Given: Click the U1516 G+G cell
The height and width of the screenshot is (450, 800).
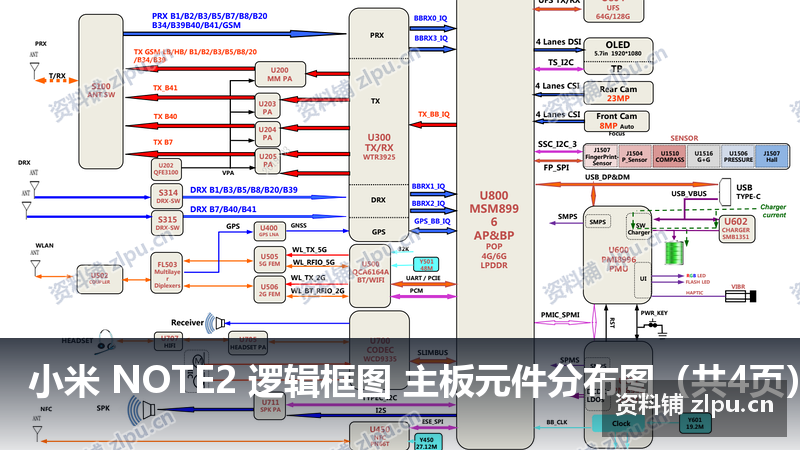Looking at the screenshot, I should pyautogui.click(x=704, y=157).
